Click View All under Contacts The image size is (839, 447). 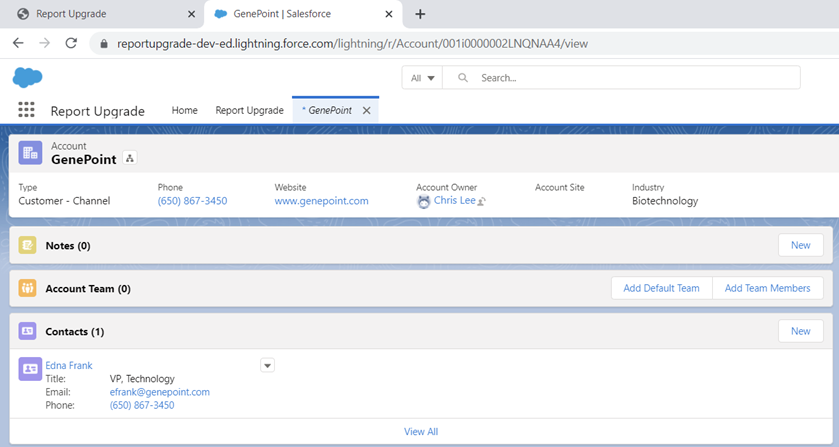(x=421, y=431)
